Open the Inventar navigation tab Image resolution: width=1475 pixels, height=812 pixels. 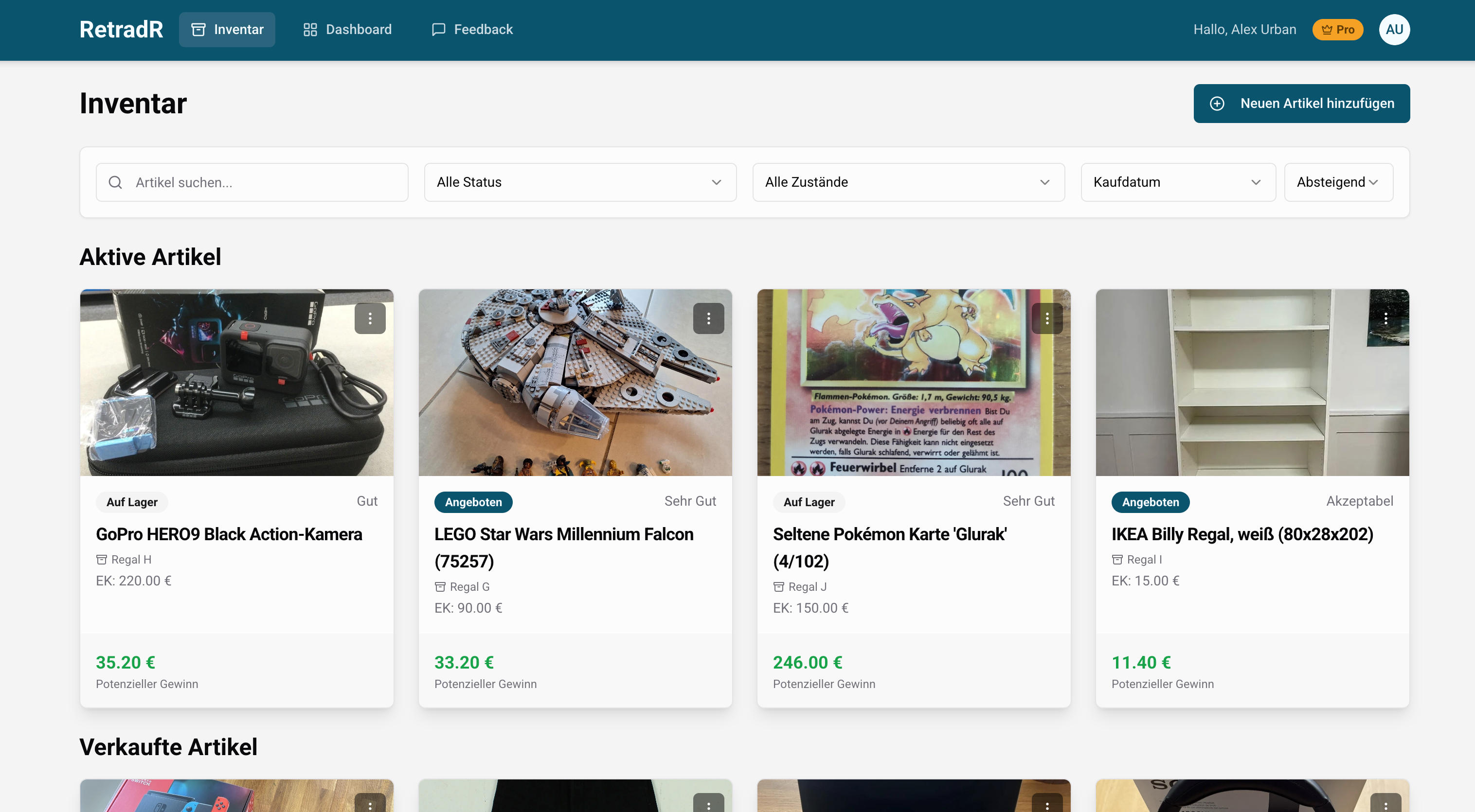[227, 29]
